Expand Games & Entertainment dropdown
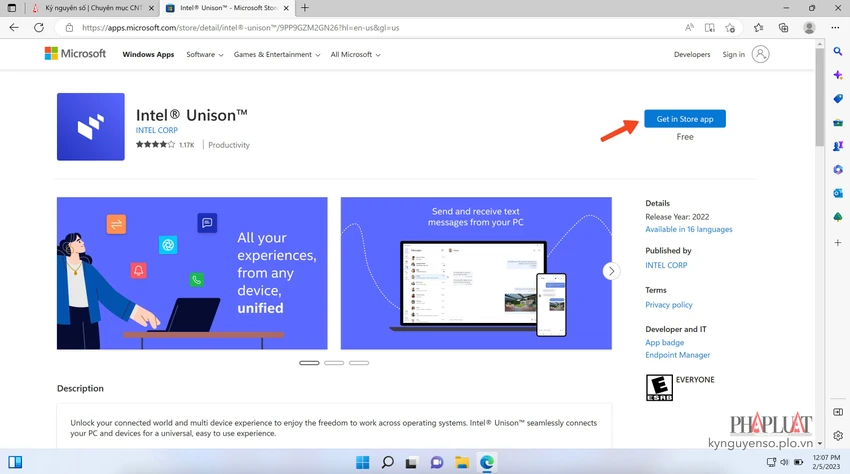The image size is (850, 474). [276, 55]
